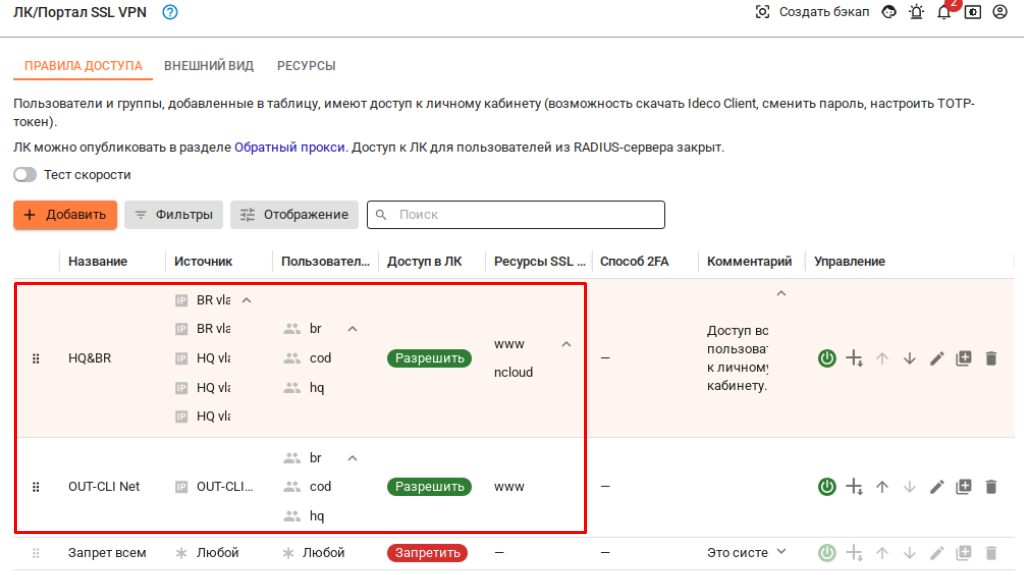Add a rule below HQ&BR
The image size is (1024, 575).
click(854, 358)
